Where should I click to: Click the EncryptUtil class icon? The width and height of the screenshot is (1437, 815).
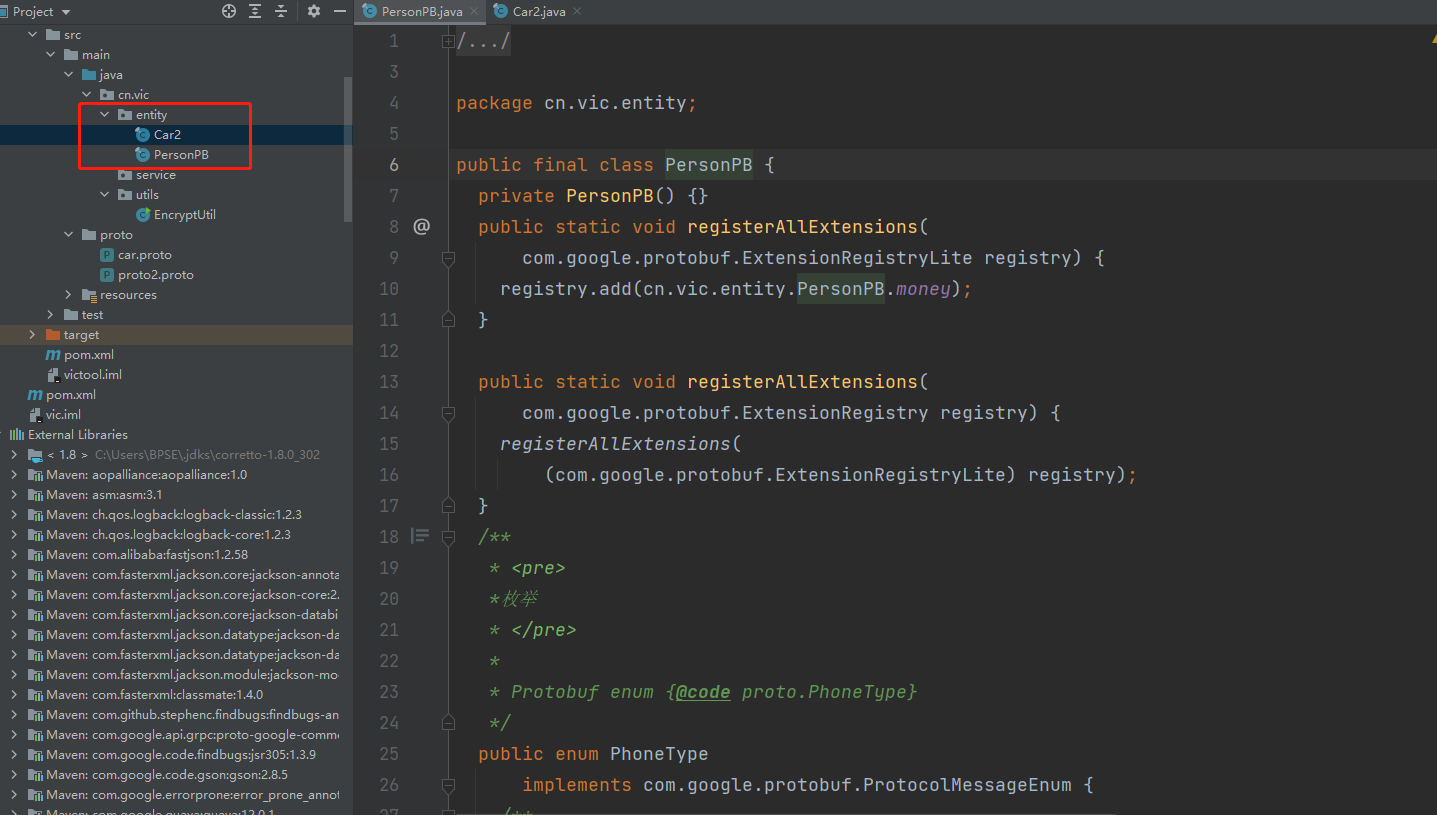point(143,215)
